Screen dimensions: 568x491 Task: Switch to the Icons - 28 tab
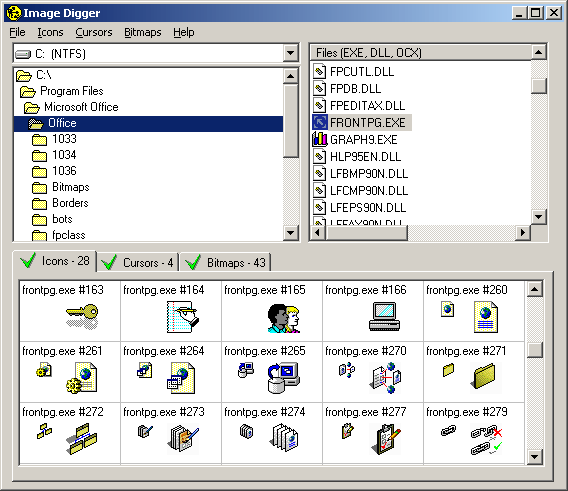point(55,261)
